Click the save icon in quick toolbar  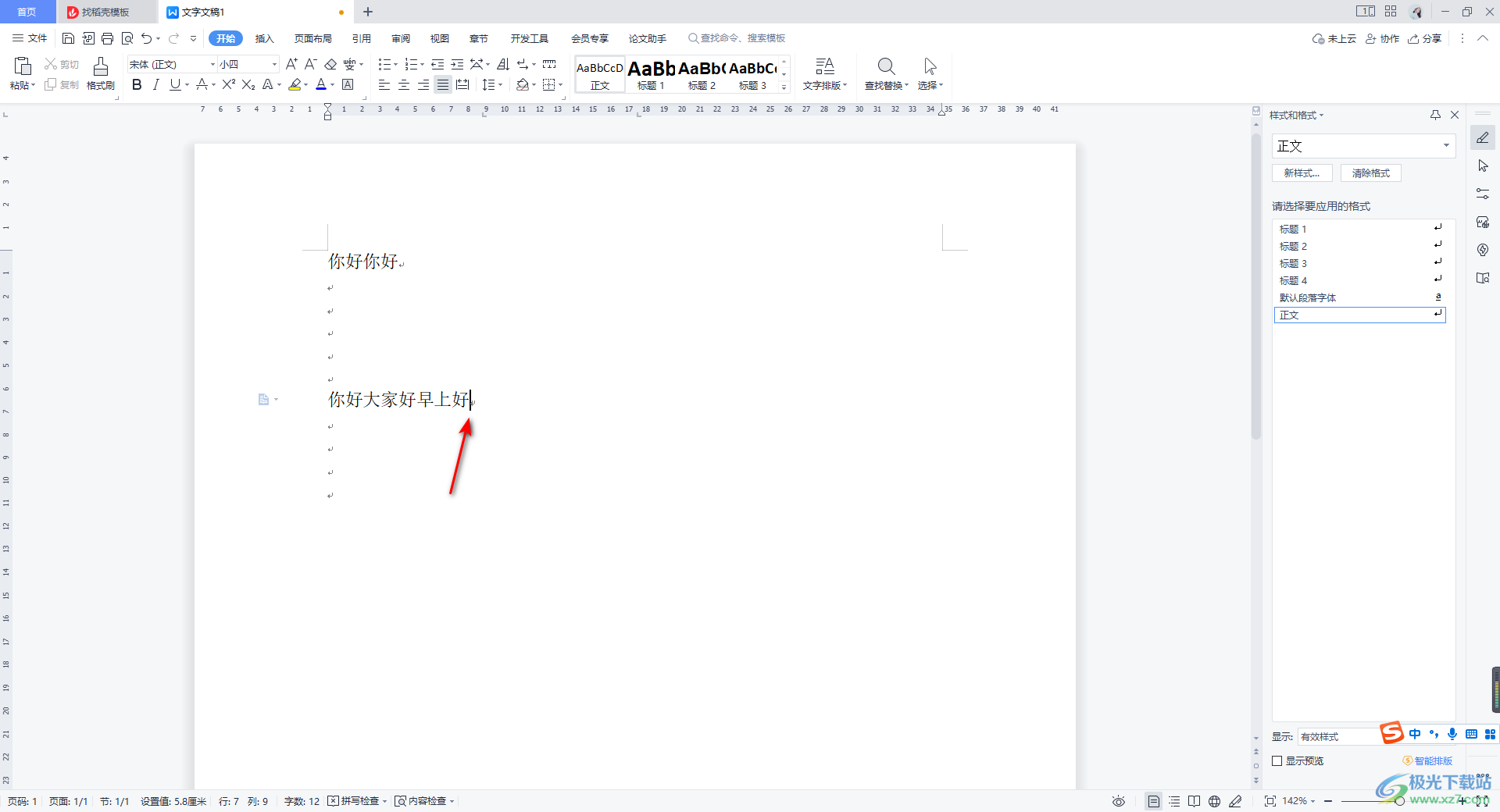[x=68, y=38]
